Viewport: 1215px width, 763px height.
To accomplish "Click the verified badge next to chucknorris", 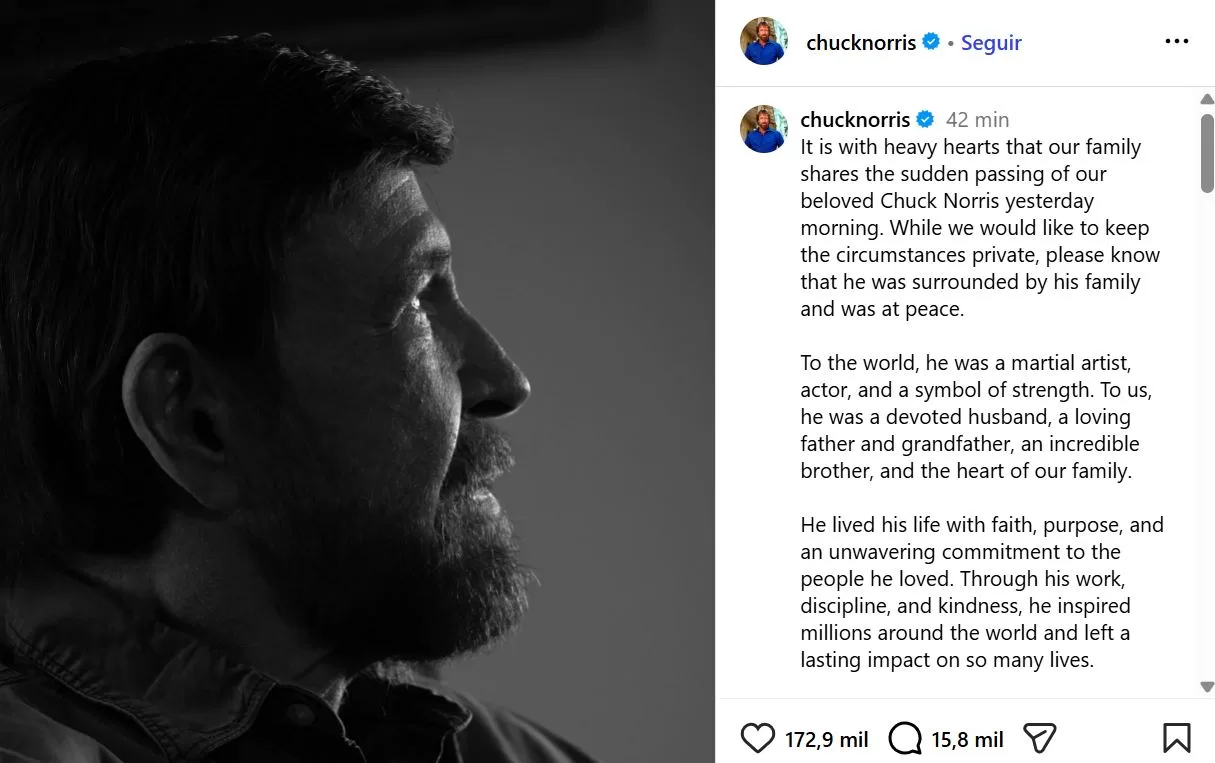I will click(932, 42).
